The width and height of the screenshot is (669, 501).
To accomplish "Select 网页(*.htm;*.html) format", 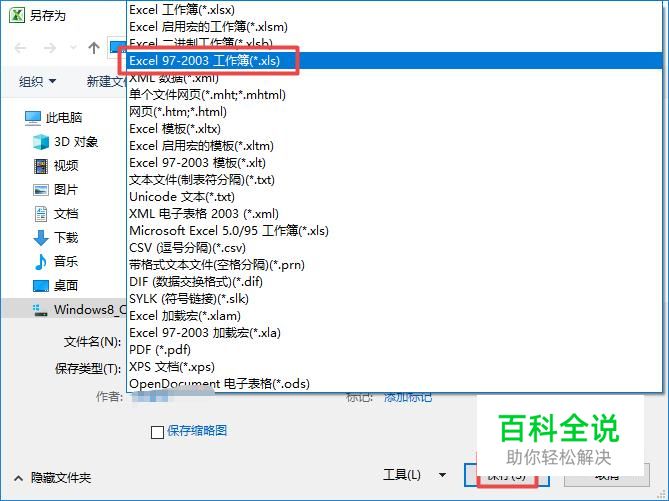I will point(395,111).
